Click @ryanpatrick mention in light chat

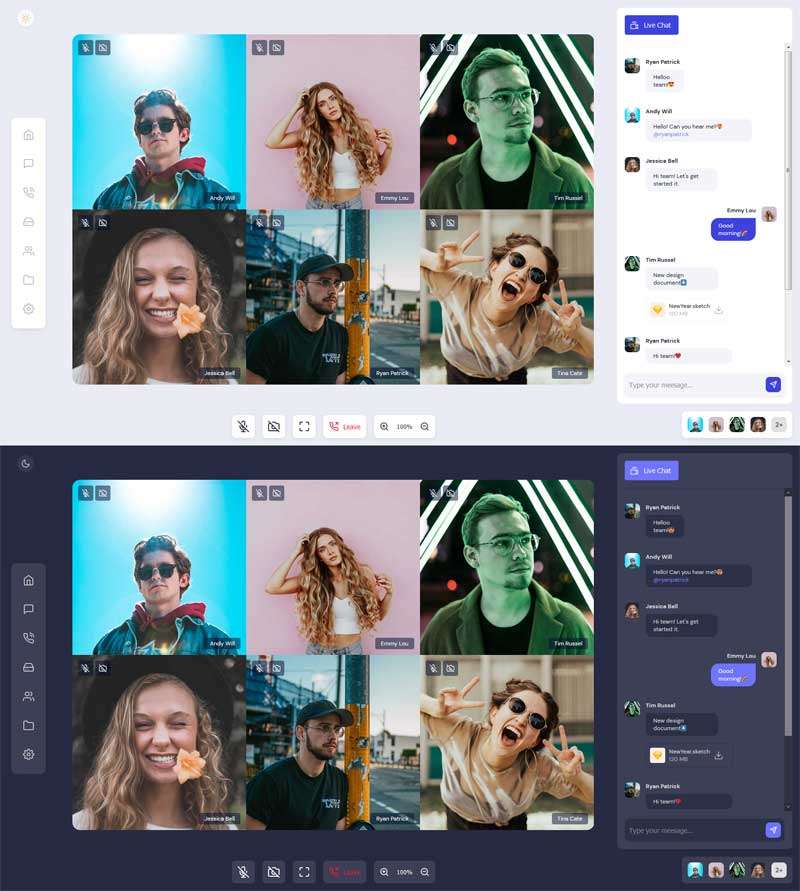[671, 135]
